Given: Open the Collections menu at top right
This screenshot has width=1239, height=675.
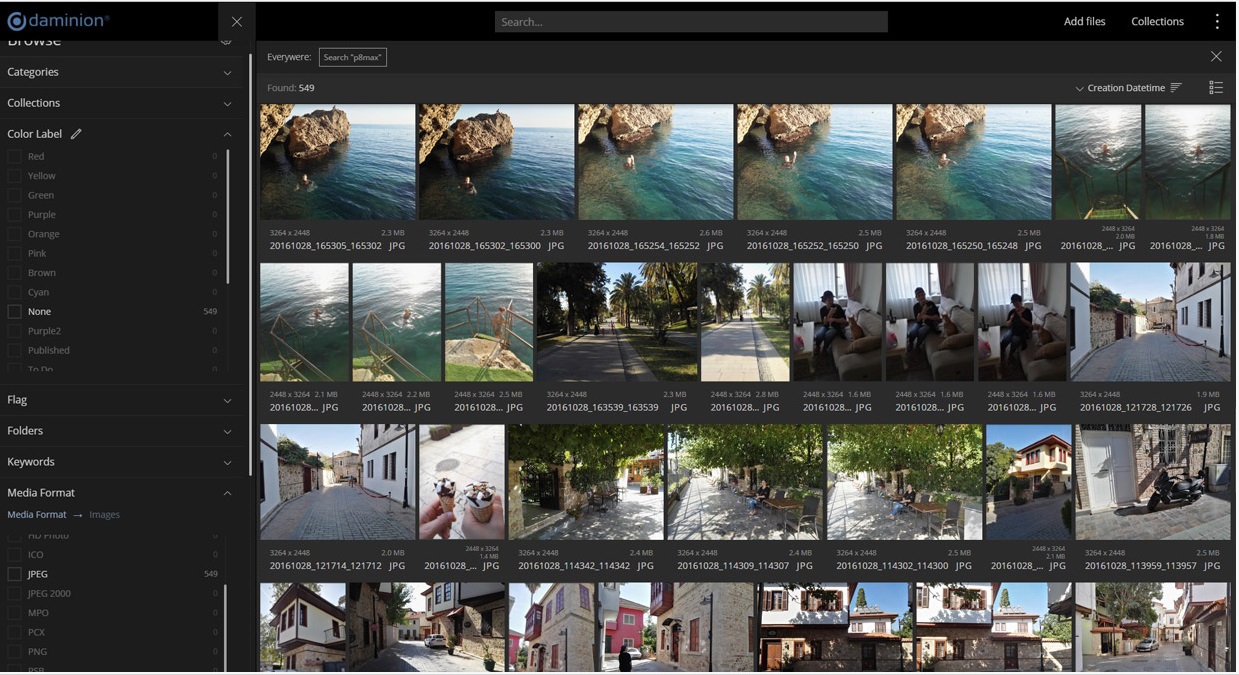Looking at the screenshot, I should point(1157,20).
